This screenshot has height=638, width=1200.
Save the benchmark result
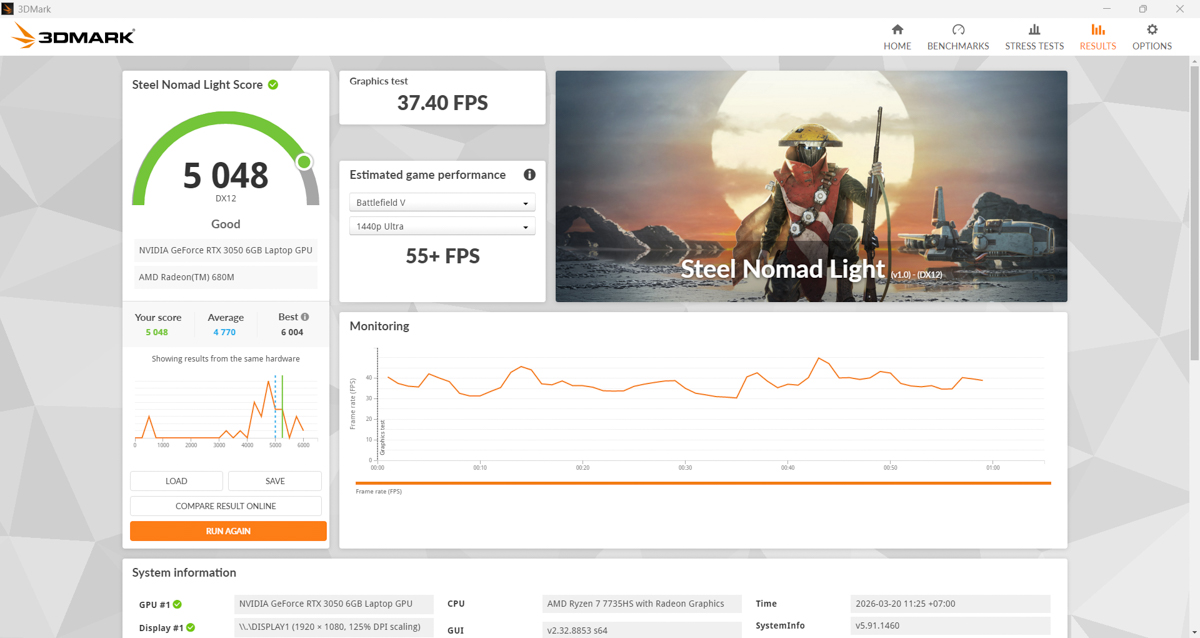coord(274,480)
